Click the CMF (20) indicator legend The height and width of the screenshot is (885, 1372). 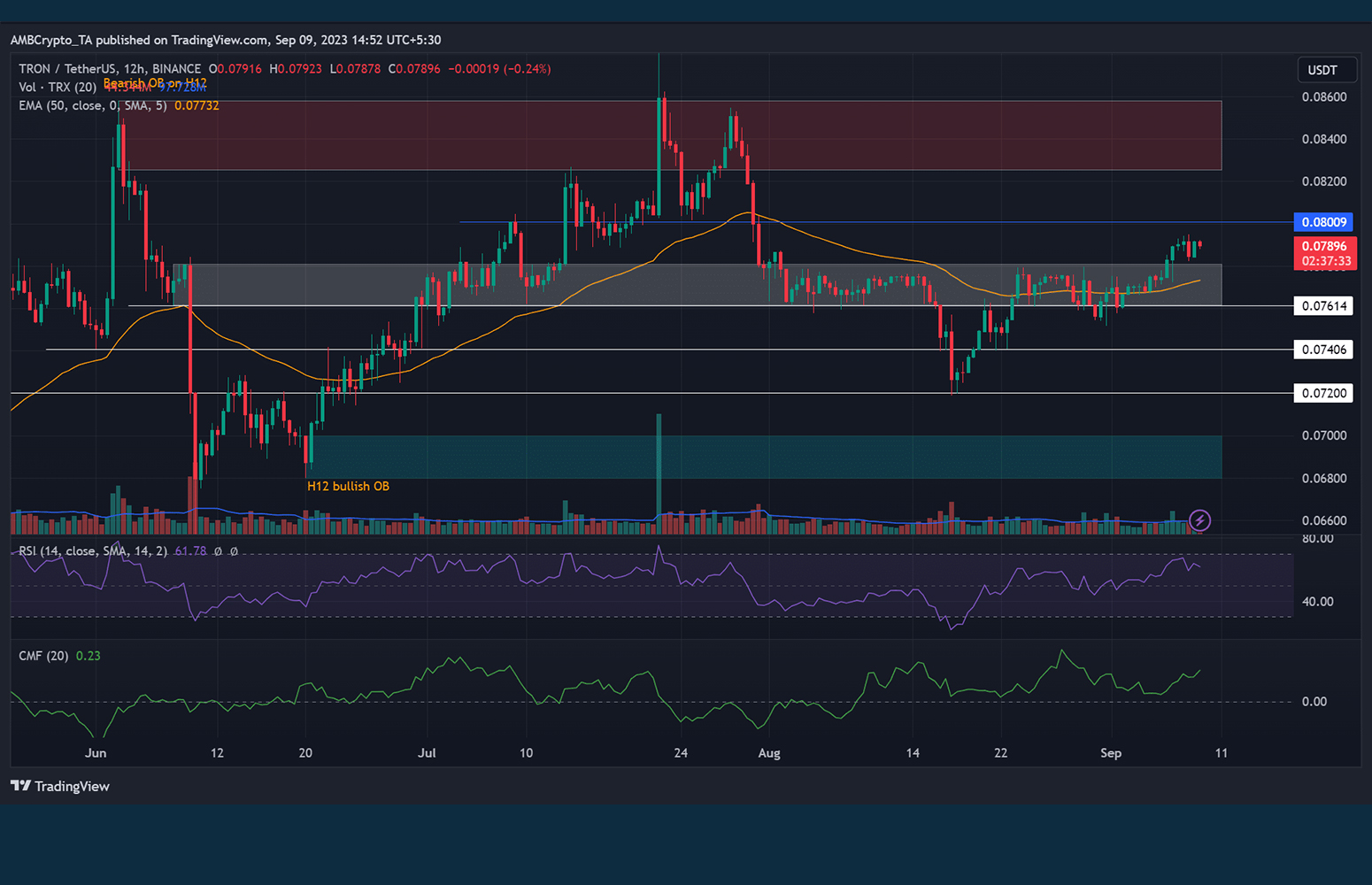[43, 656]
